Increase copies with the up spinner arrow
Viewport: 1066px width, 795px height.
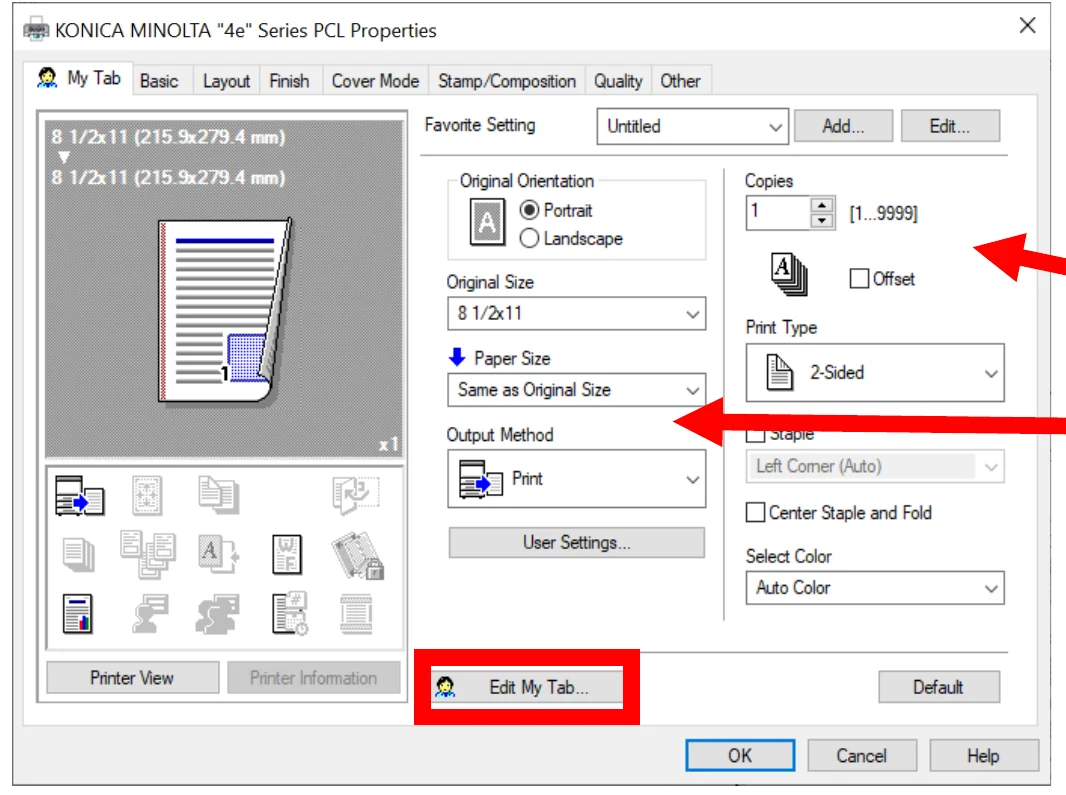823,205
